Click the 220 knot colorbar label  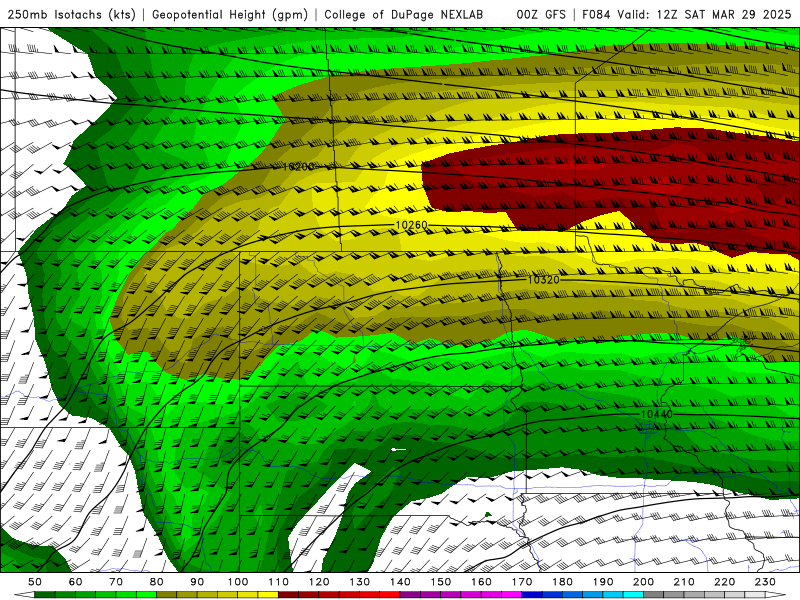(x=724, y=582)
